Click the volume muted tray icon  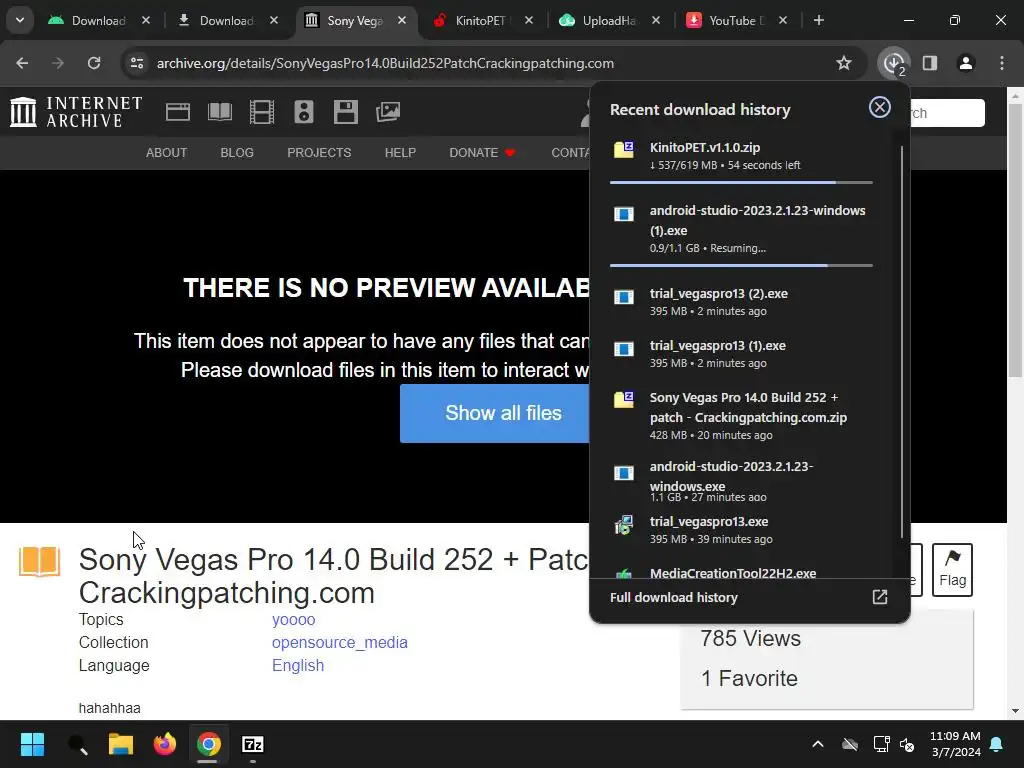[907, 744]
